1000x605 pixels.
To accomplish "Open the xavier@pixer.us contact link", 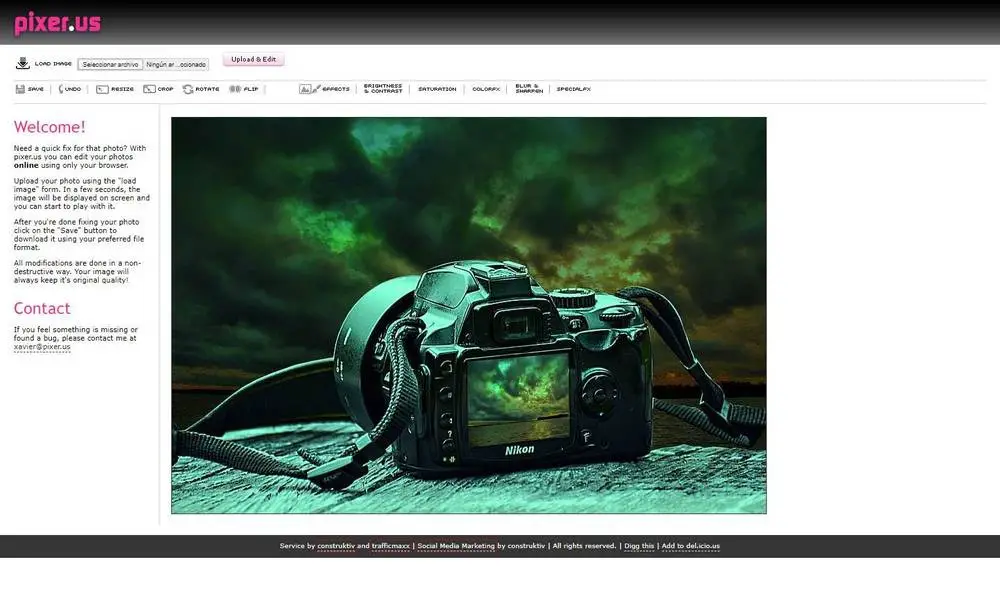I will pyautogui.click(x=42, y=347).
